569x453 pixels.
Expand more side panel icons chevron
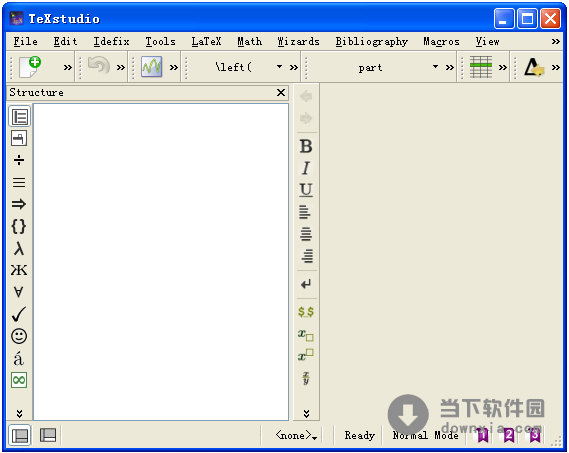tap(19, 413)
